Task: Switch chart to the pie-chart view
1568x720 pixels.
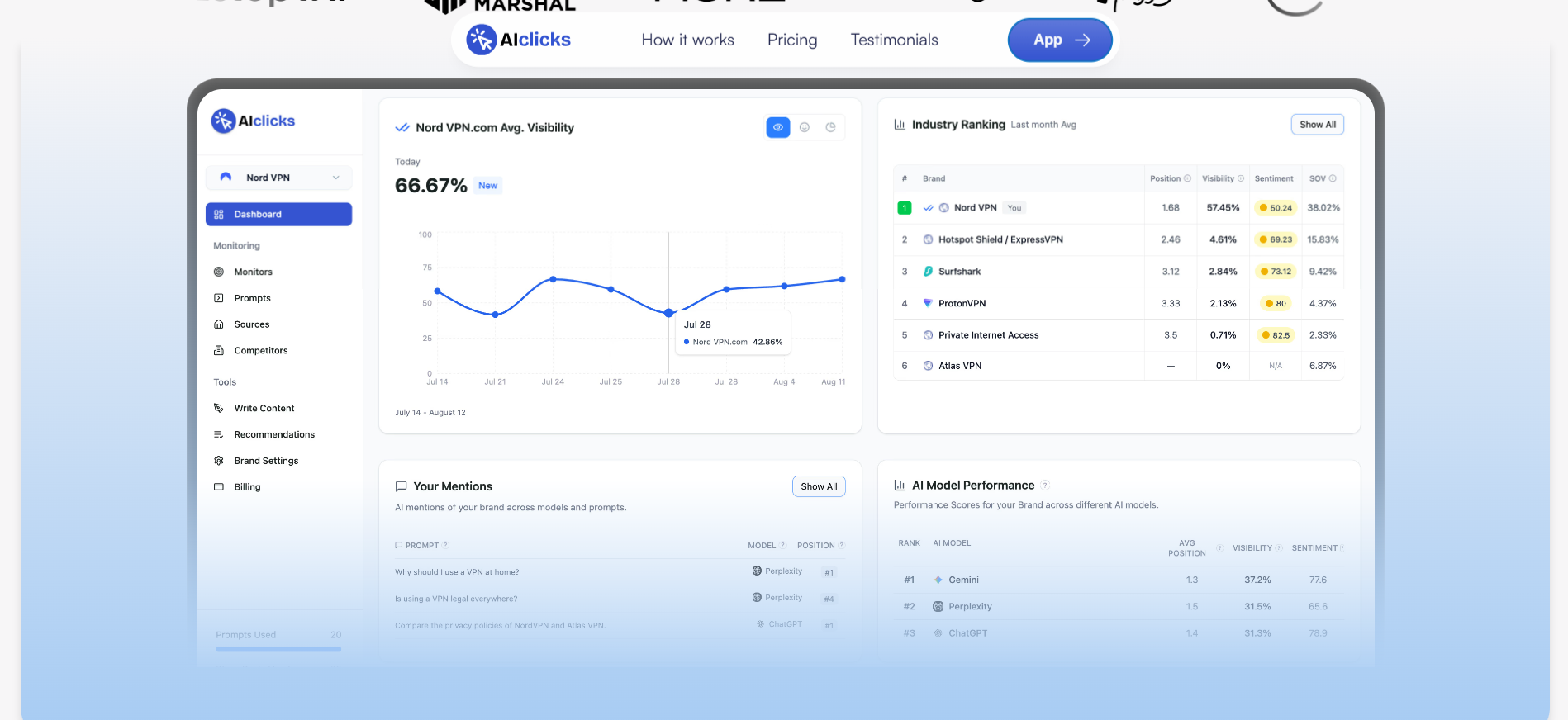Action: (830, 127)
